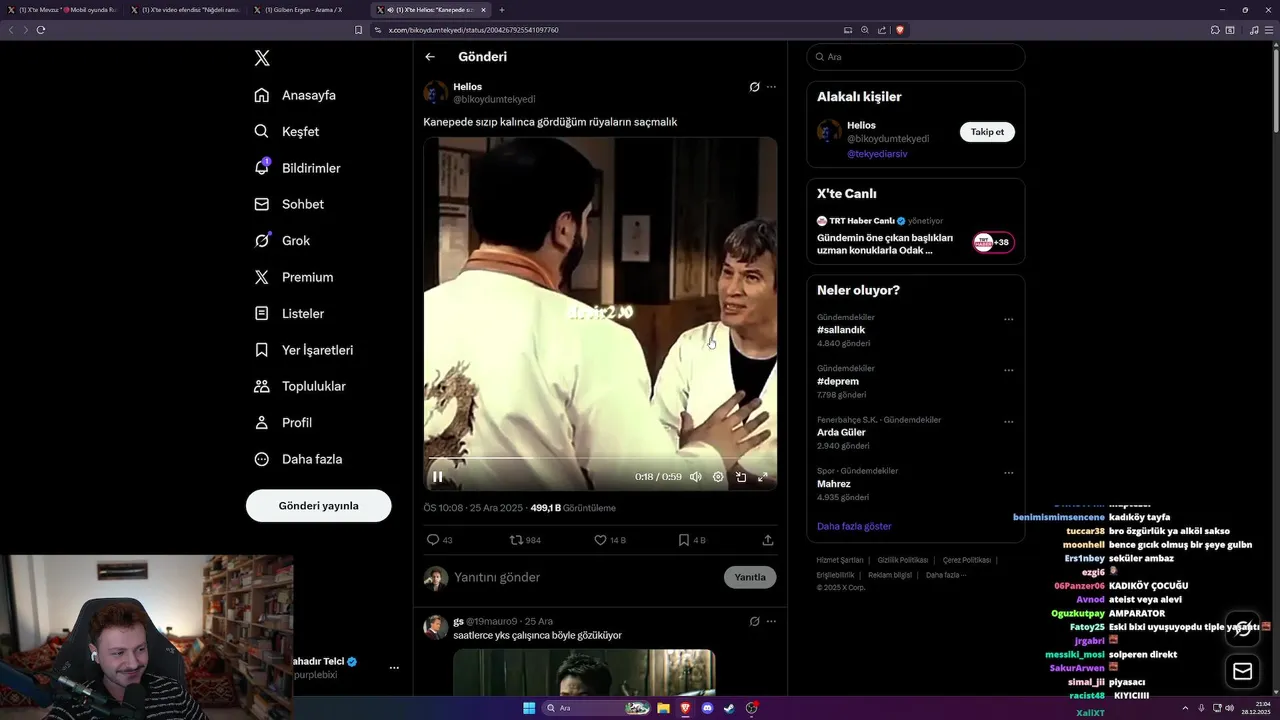Go to Sohbet messages
Screen dimensions: 1280x720
[289, 204]
